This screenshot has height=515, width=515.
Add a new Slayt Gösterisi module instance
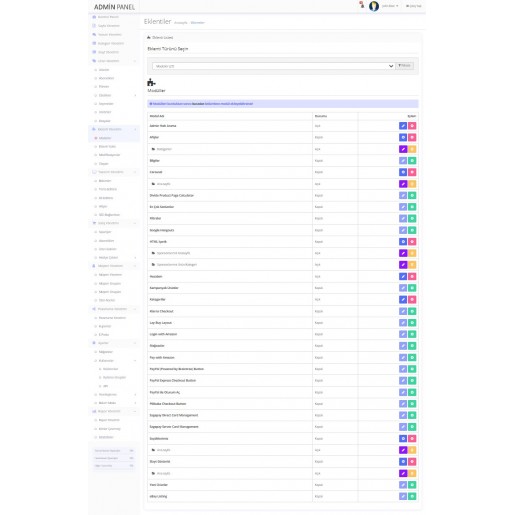(x=403, y=462)
